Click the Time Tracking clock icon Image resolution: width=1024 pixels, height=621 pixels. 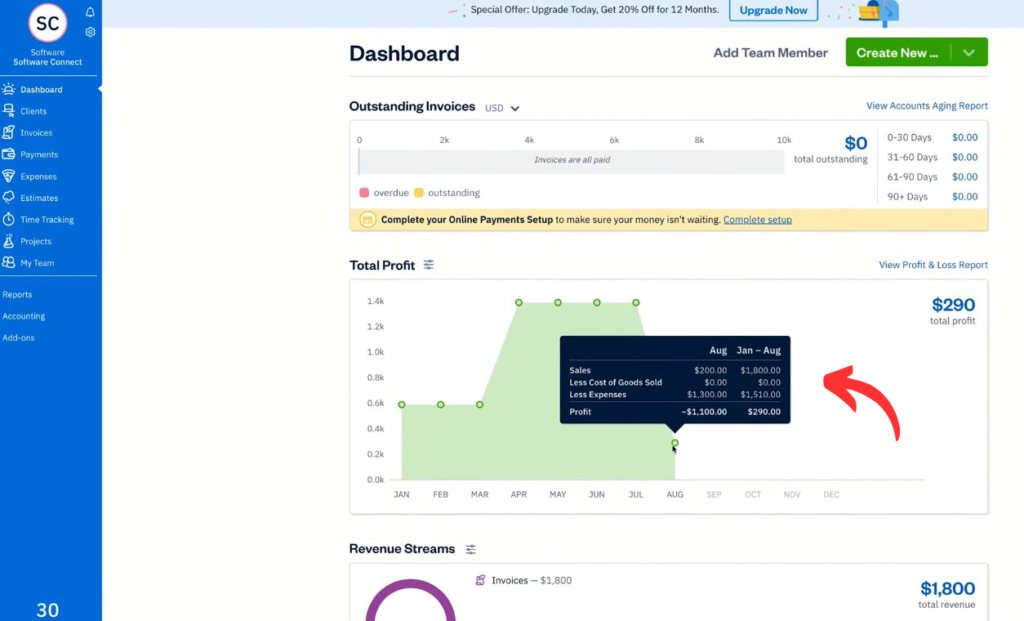[x=8, y=219]
